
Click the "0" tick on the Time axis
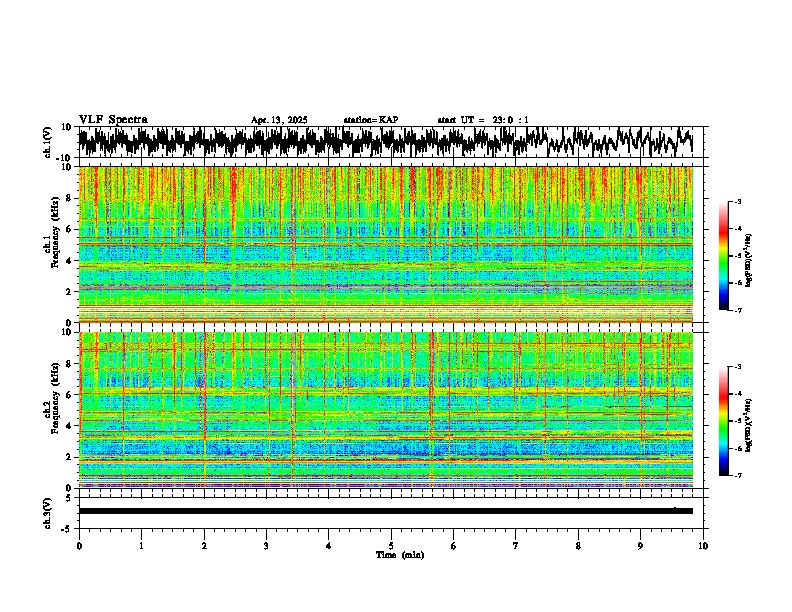click(79, 546)
